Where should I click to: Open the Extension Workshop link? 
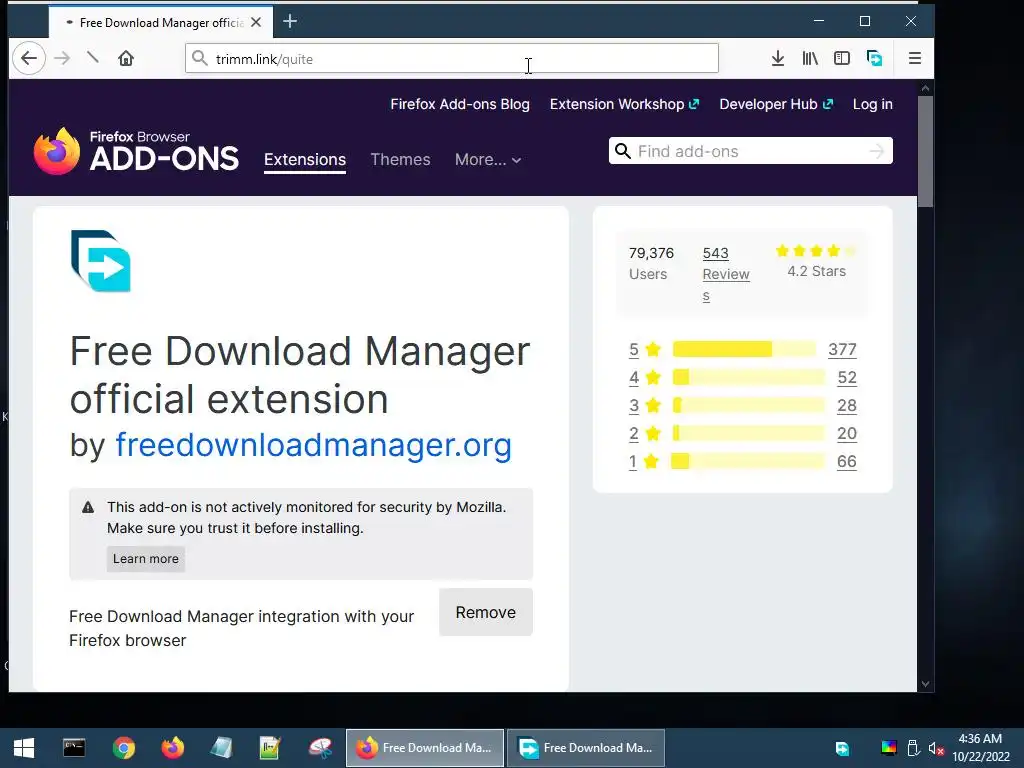[x=624, y=104]
